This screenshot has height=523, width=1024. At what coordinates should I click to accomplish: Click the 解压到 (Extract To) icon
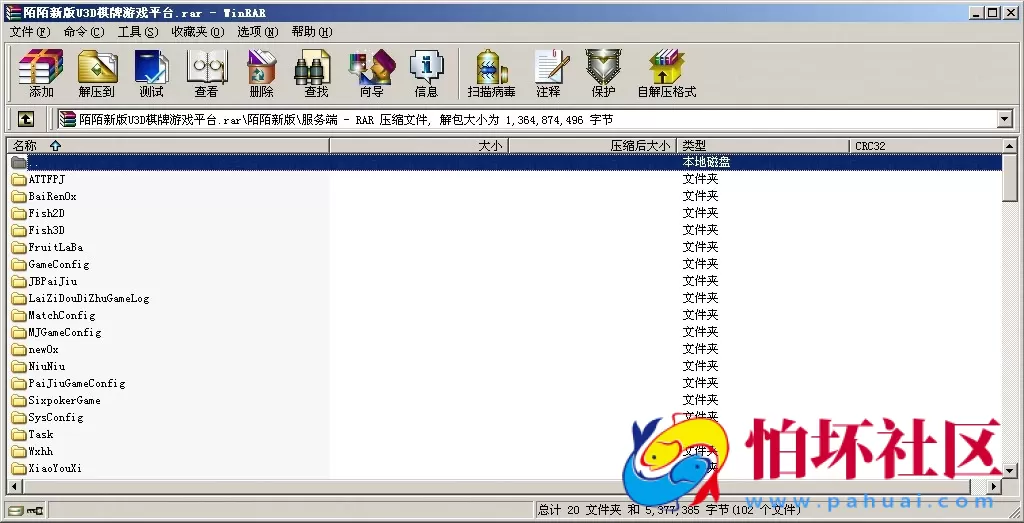pos(97,73)
